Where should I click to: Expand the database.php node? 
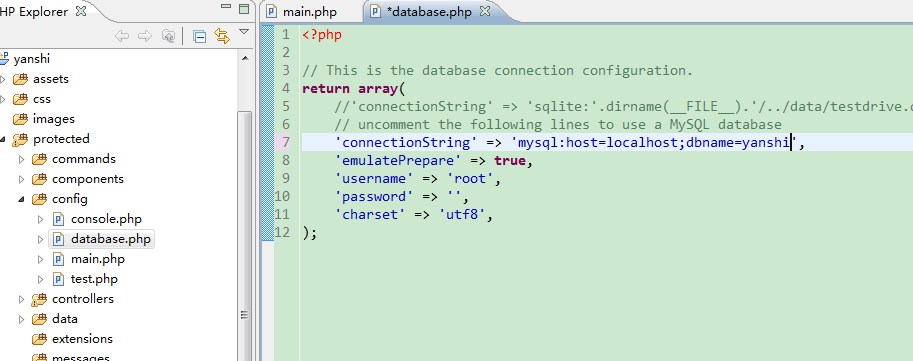pyautogui.click(x=40, y=239)
